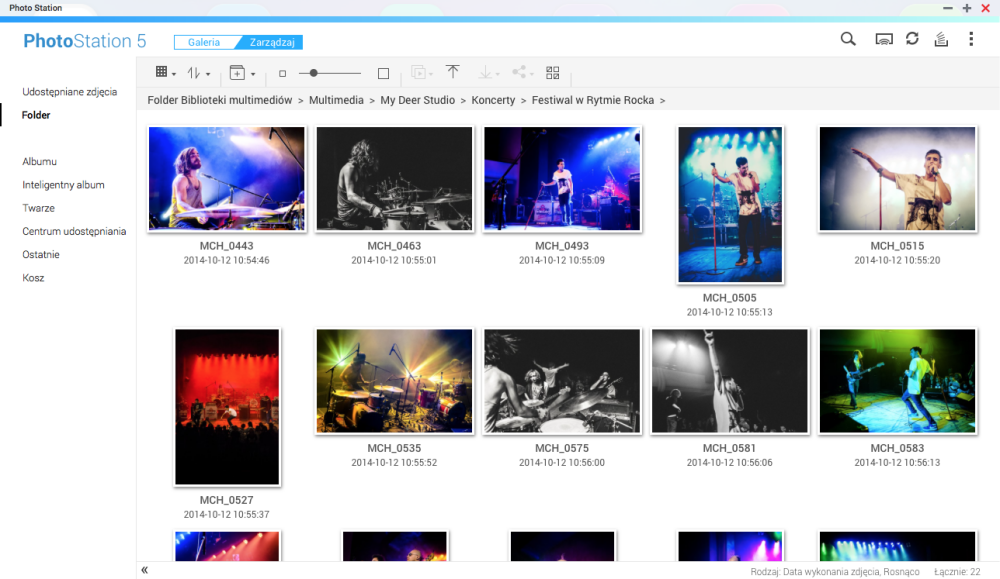The width and height of the screenshot is (1000, 579).
Task: Select thumbnail MCH_0575
Action: (562, 381)
